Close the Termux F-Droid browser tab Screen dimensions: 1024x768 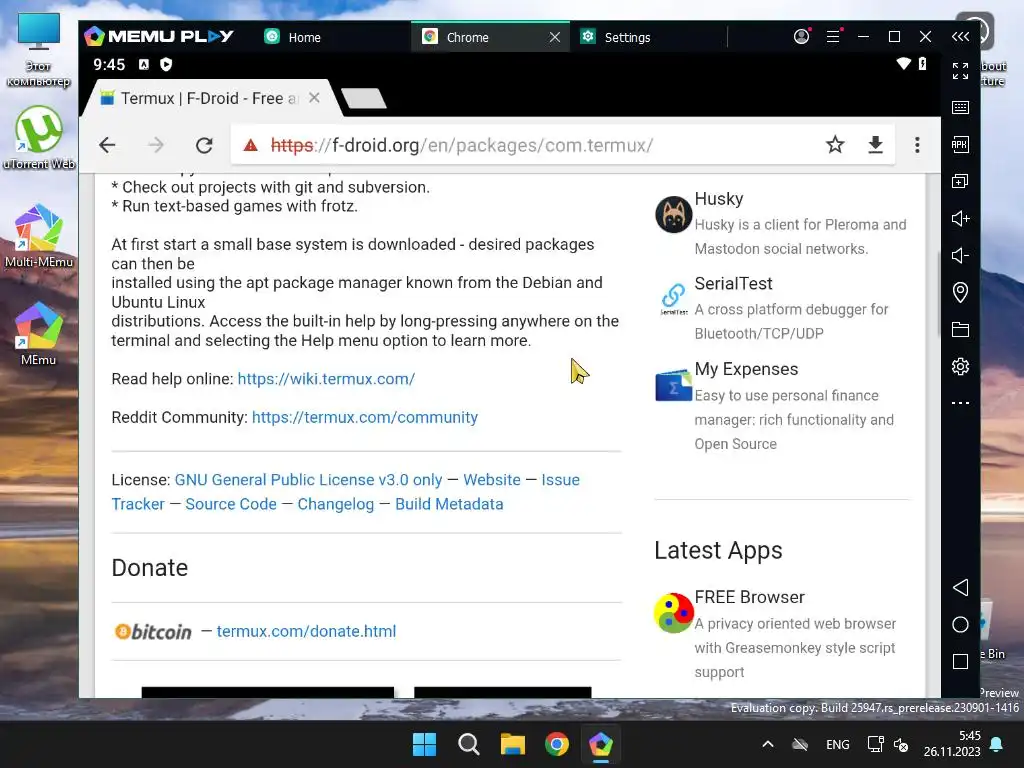click(x=314, y=98)
